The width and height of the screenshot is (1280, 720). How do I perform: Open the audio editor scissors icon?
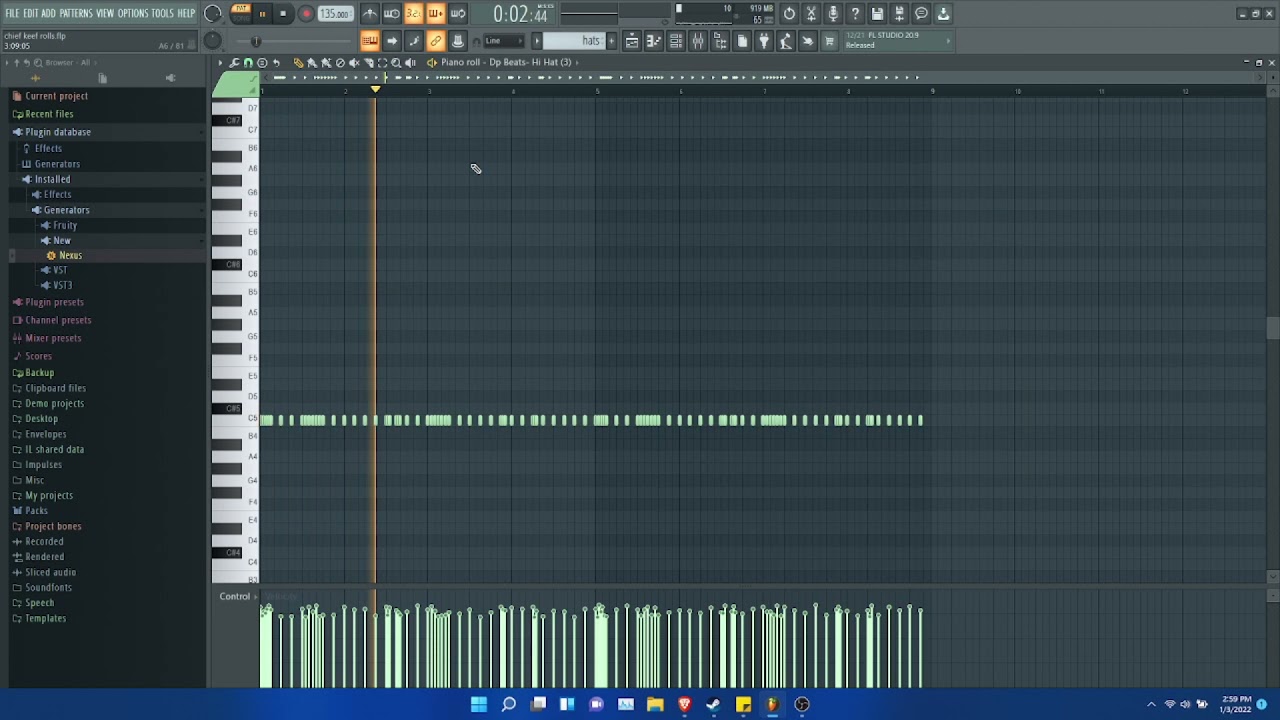point(811,14)
